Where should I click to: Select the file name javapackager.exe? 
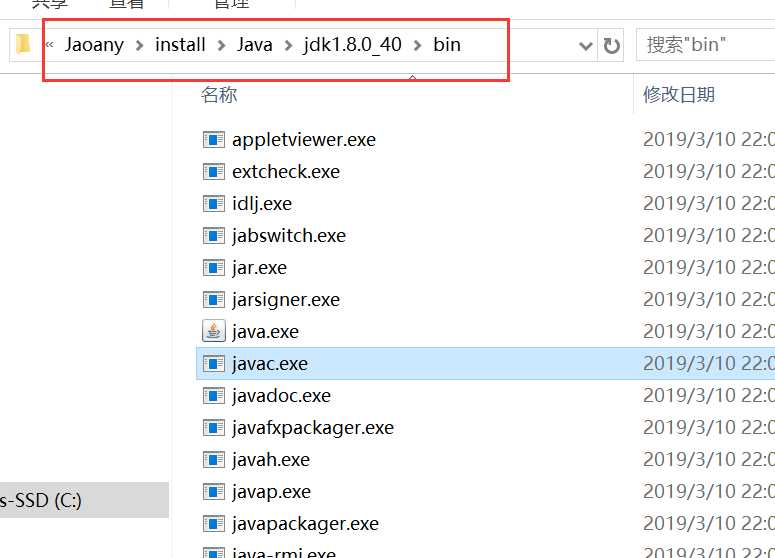coord(305,524)
